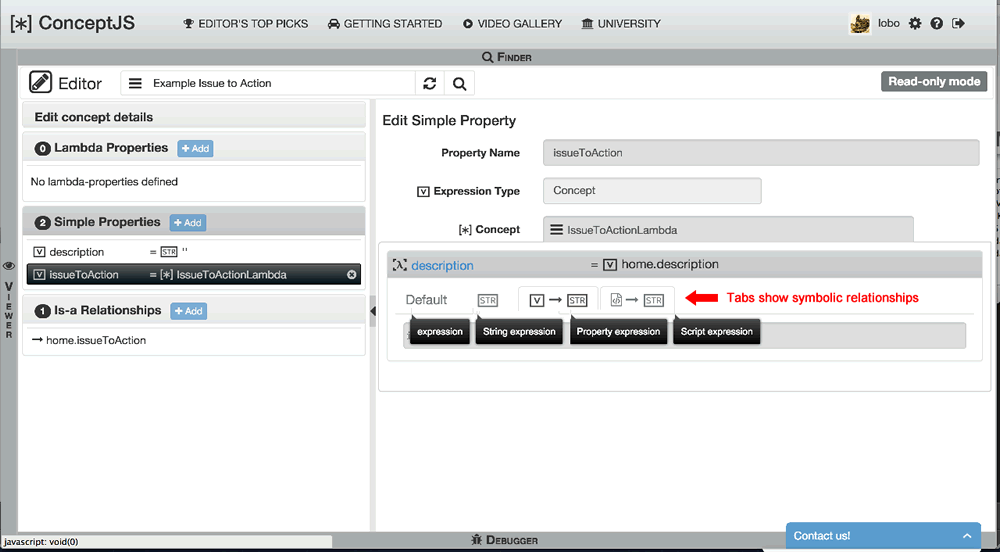Image resolution: width=1000 pixels, height=552 pixels.
Task: Add a Lambda Property
Action: [195, 149]
